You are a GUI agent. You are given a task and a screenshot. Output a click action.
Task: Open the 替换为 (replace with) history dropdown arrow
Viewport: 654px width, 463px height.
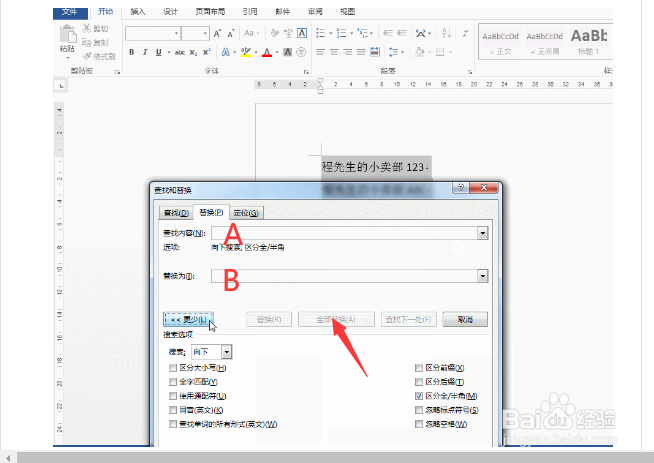click(x=483, y=276)
